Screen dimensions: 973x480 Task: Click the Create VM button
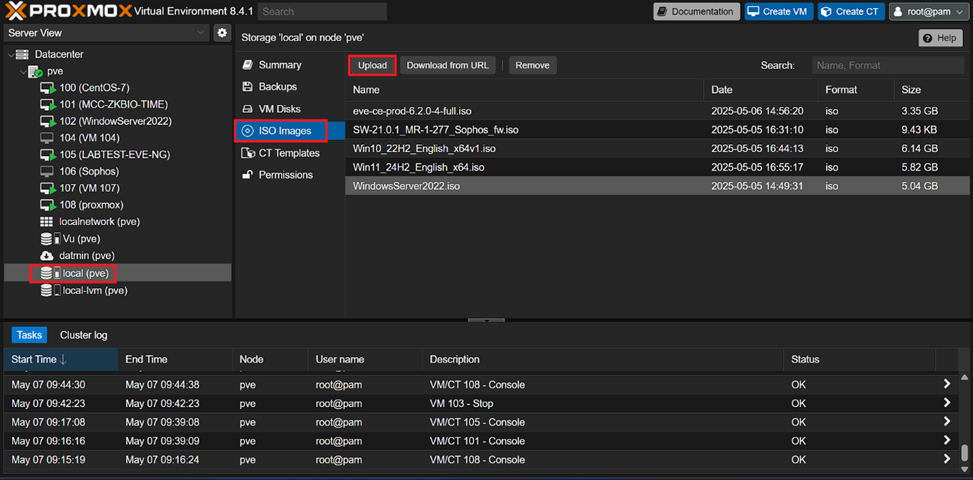click(777, 12)
